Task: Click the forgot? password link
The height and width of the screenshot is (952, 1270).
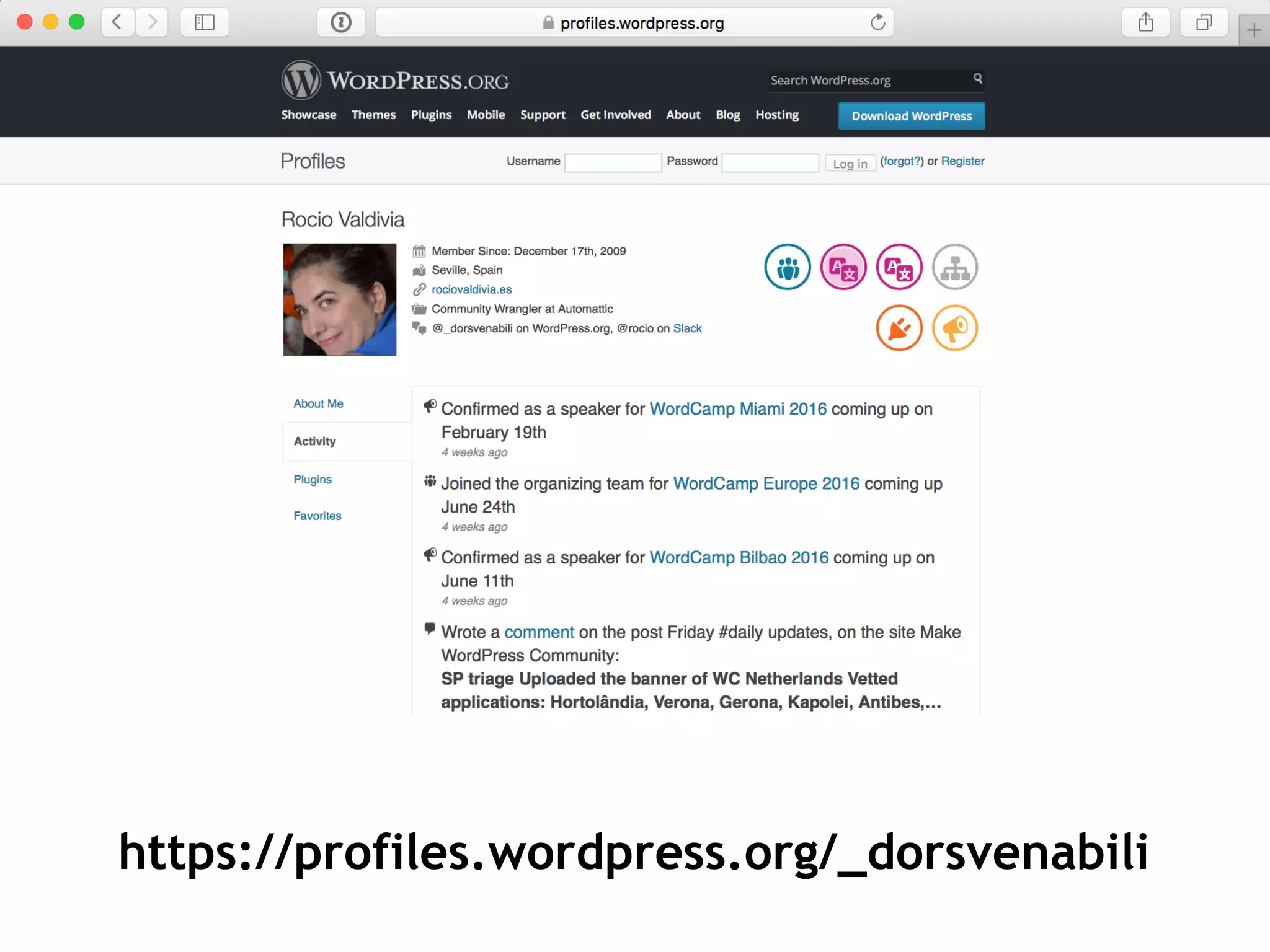Action: tap(902, 161)
